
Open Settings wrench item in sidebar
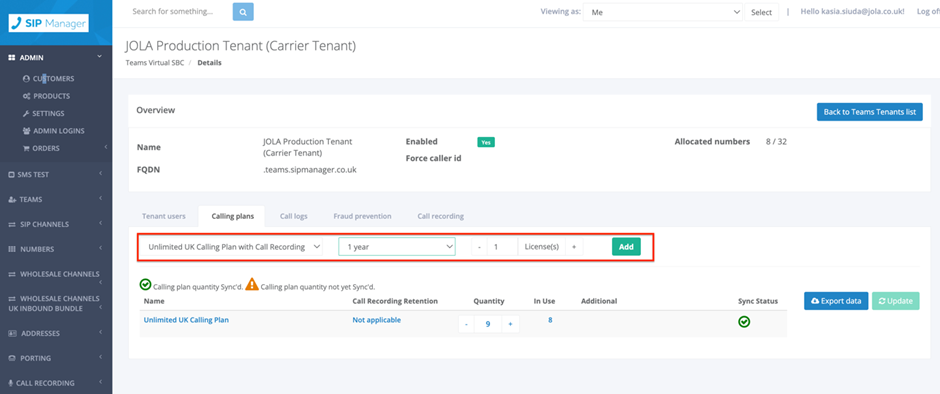tap(43, 113)
